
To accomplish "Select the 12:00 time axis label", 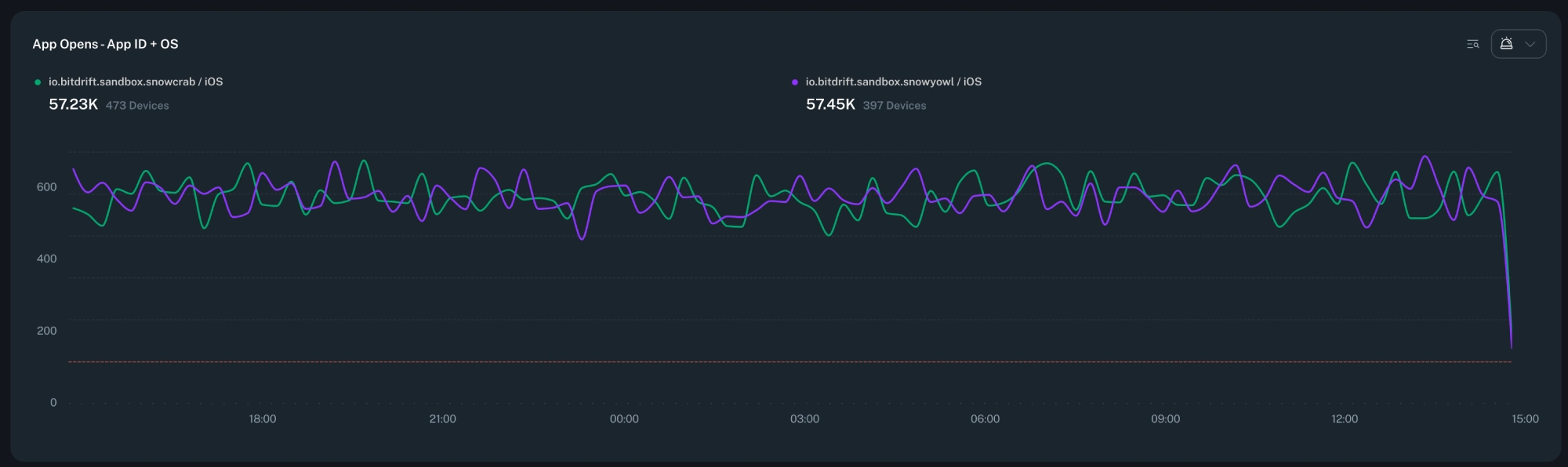I will click(1345, 419).
